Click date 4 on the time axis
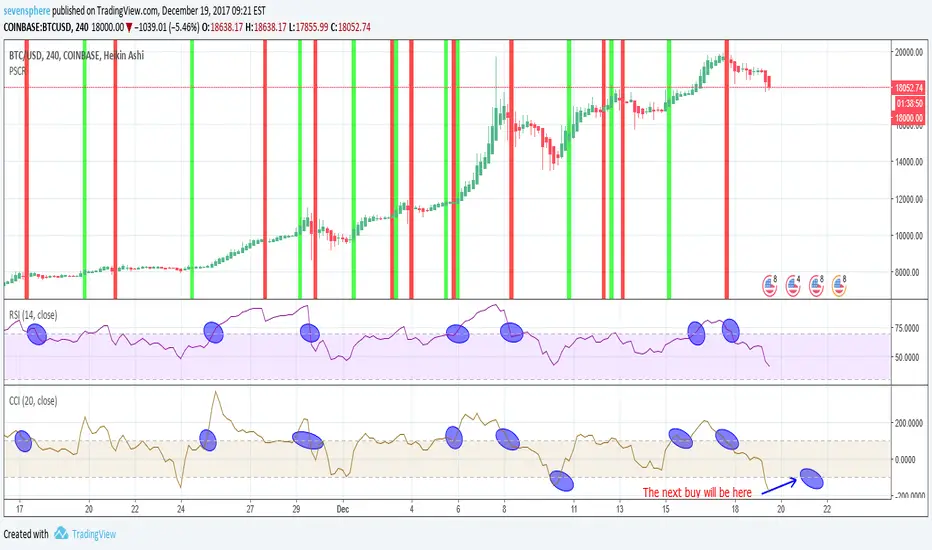The width and height of the screenshot is (932, 550). 411,509
